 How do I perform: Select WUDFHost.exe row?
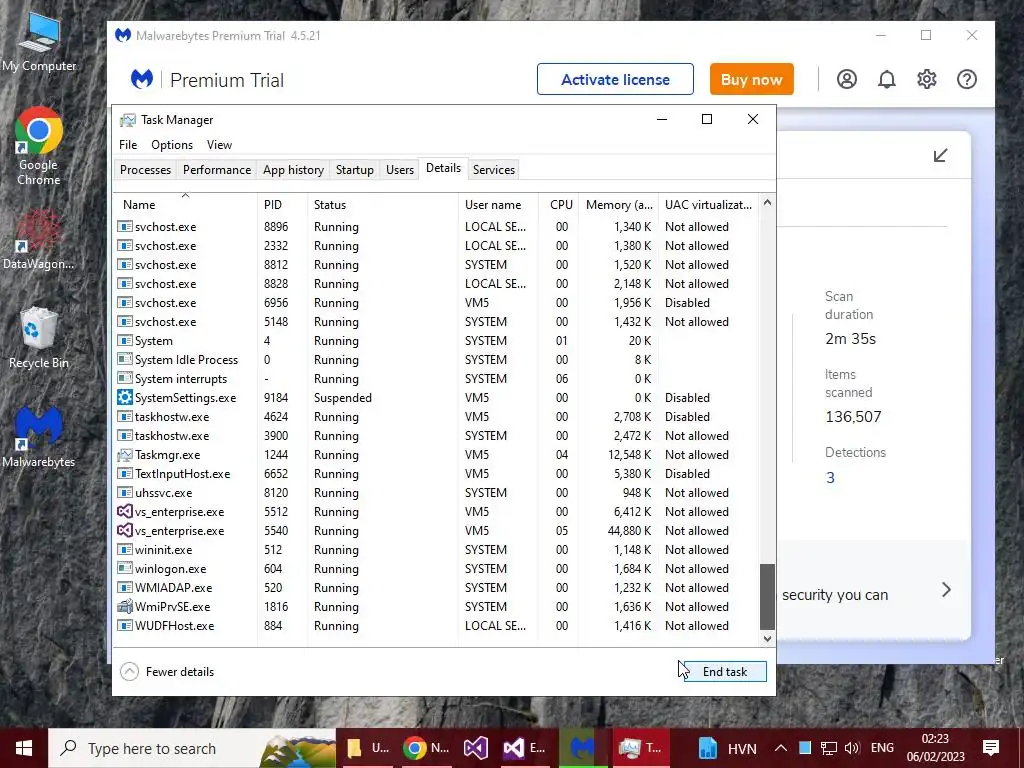click(436, 625)
